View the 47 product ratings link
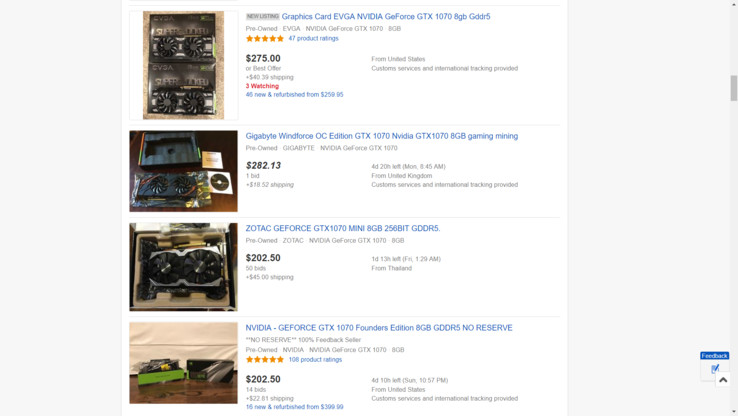This screenshot has width=738, height=416. pos(313,39)
